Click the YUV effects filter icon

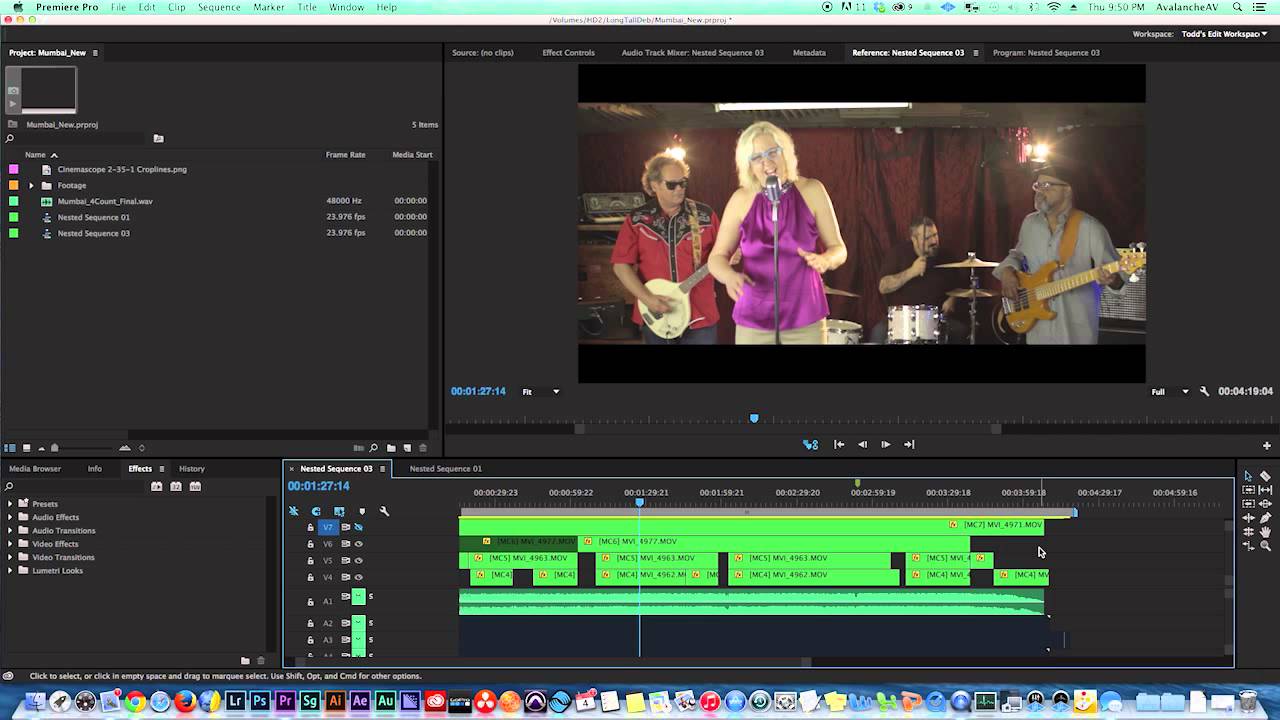point(195,486)
